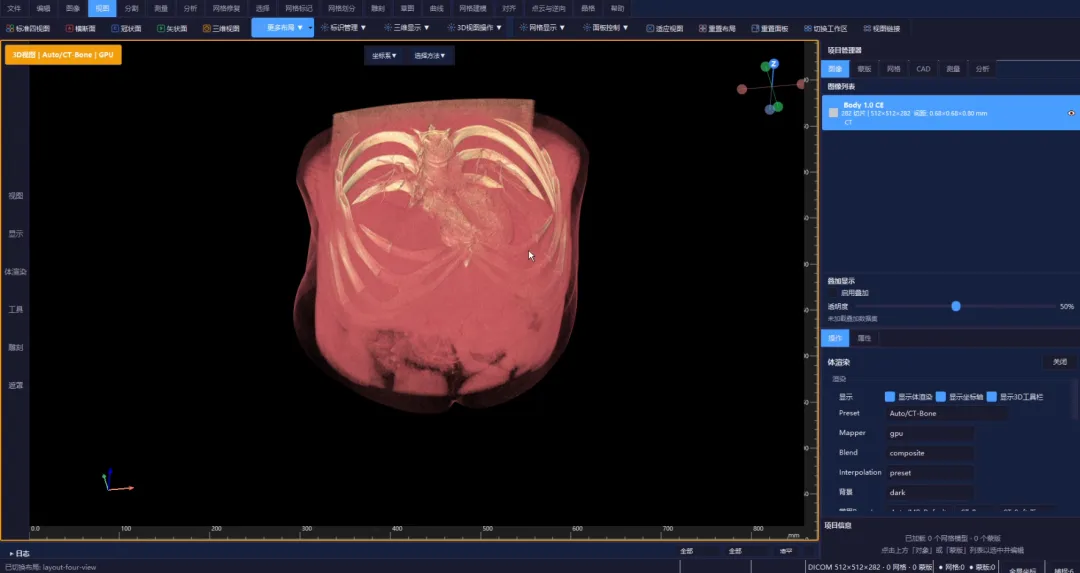Switch to 横断面 axial view

81,28
